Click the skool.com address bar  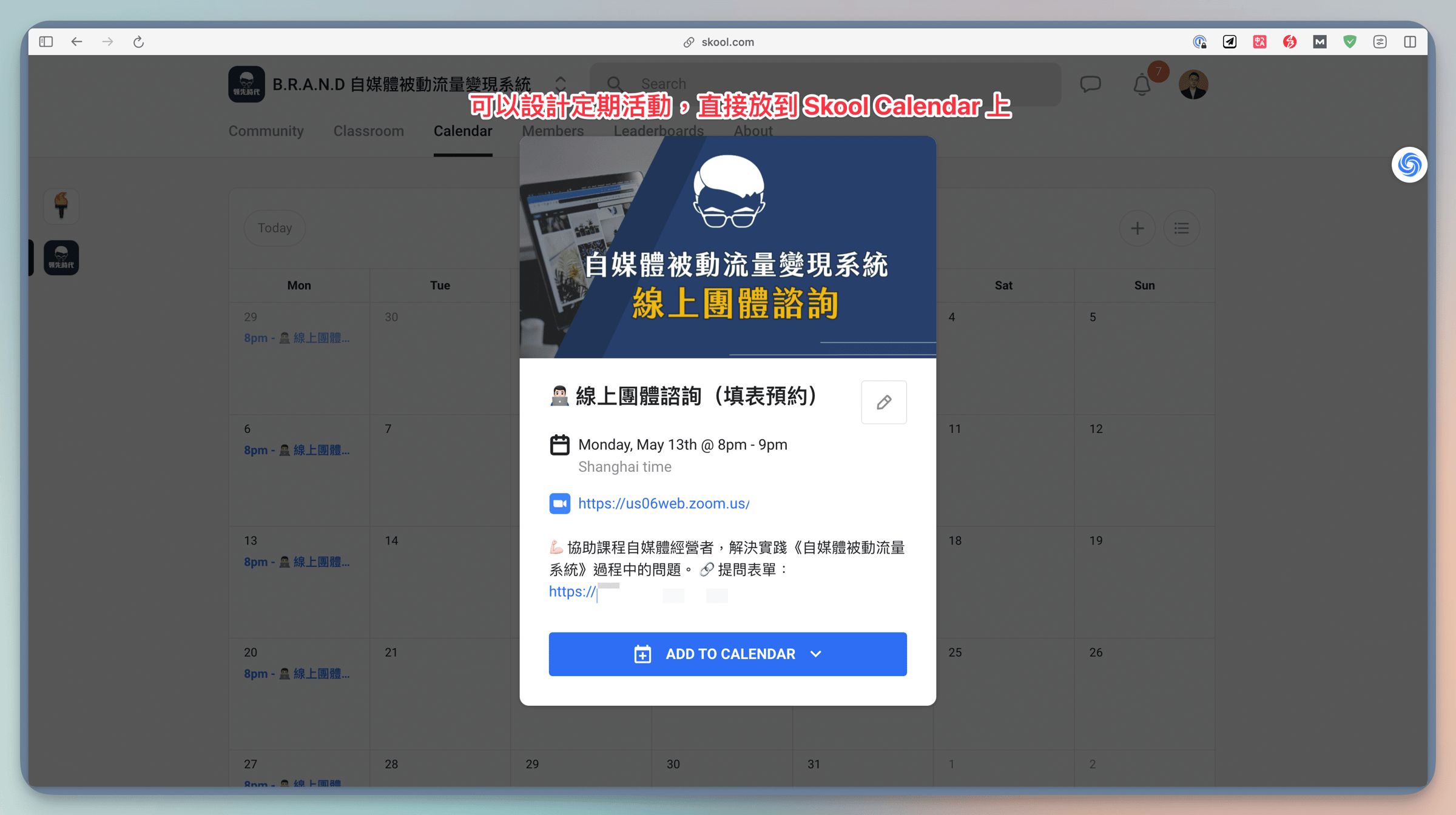point(719,42)
